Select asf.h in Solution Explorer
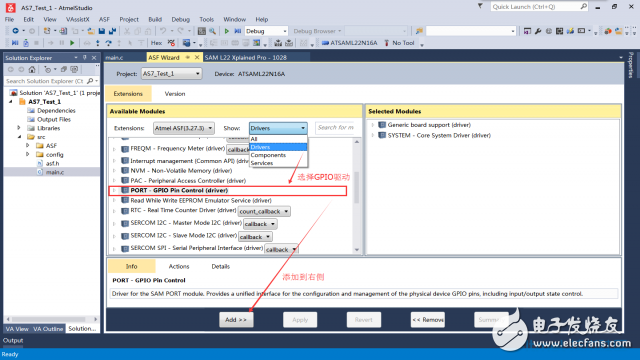This screenshot has height=360, width=640. pos(52,163)
